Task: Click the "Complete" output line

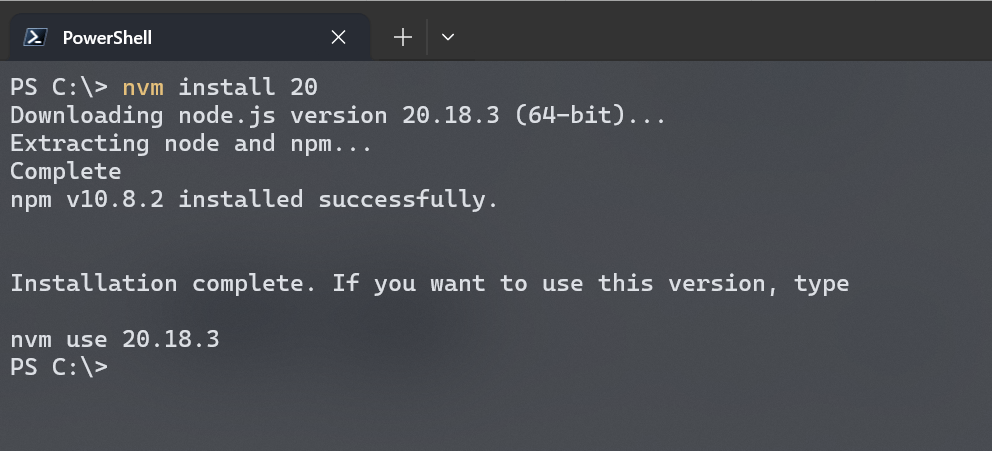Action: [65, 171]
